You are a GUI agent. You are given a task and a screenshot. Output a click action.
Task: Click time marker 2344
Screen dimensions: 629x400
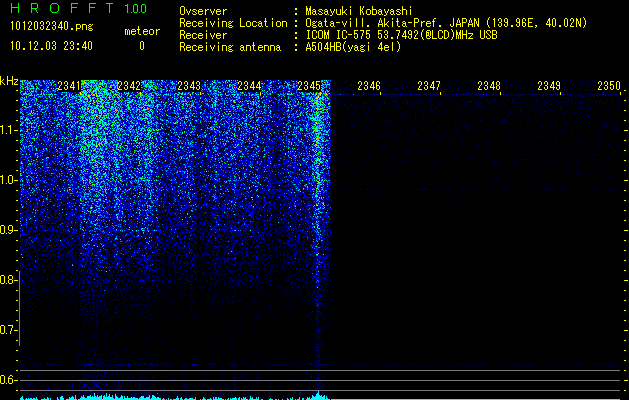pyautogui.click(x=249, y=86)
